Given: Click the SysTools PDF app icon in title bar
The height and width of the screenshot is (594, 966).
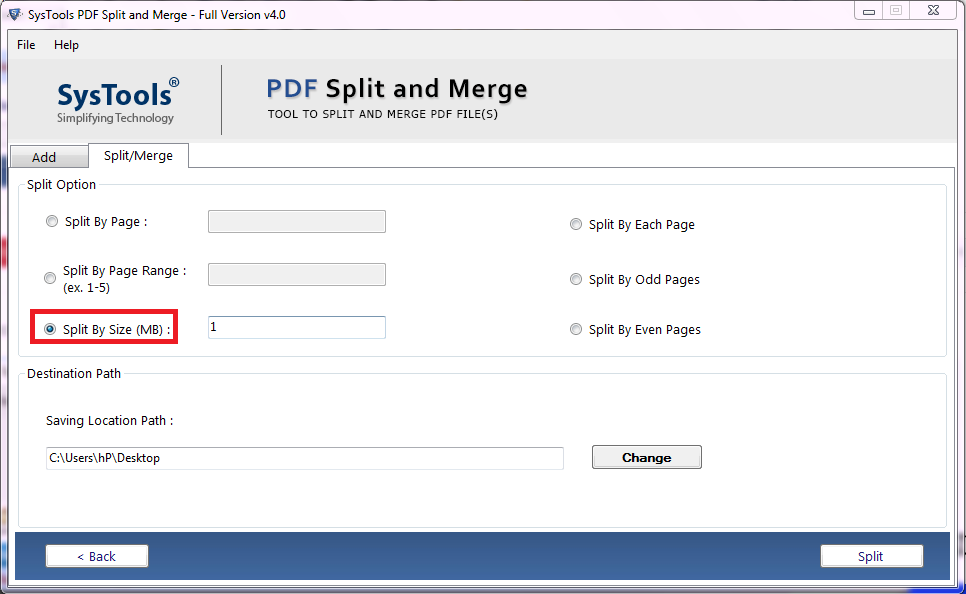Looking at the screenshot, I should tap(14, 13).
